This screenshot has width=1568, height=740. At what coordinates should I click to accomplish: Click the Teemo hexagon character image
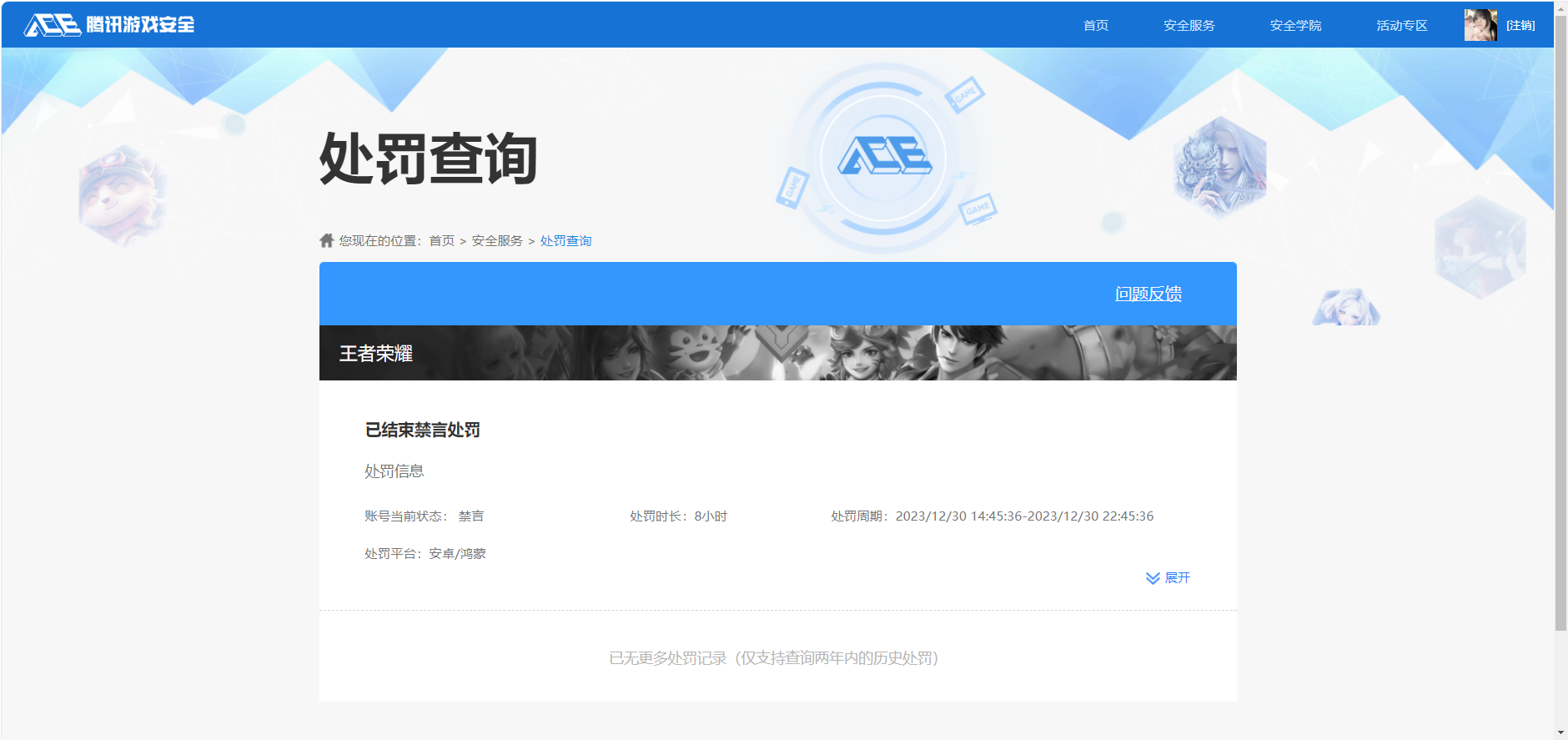(122, 197)
